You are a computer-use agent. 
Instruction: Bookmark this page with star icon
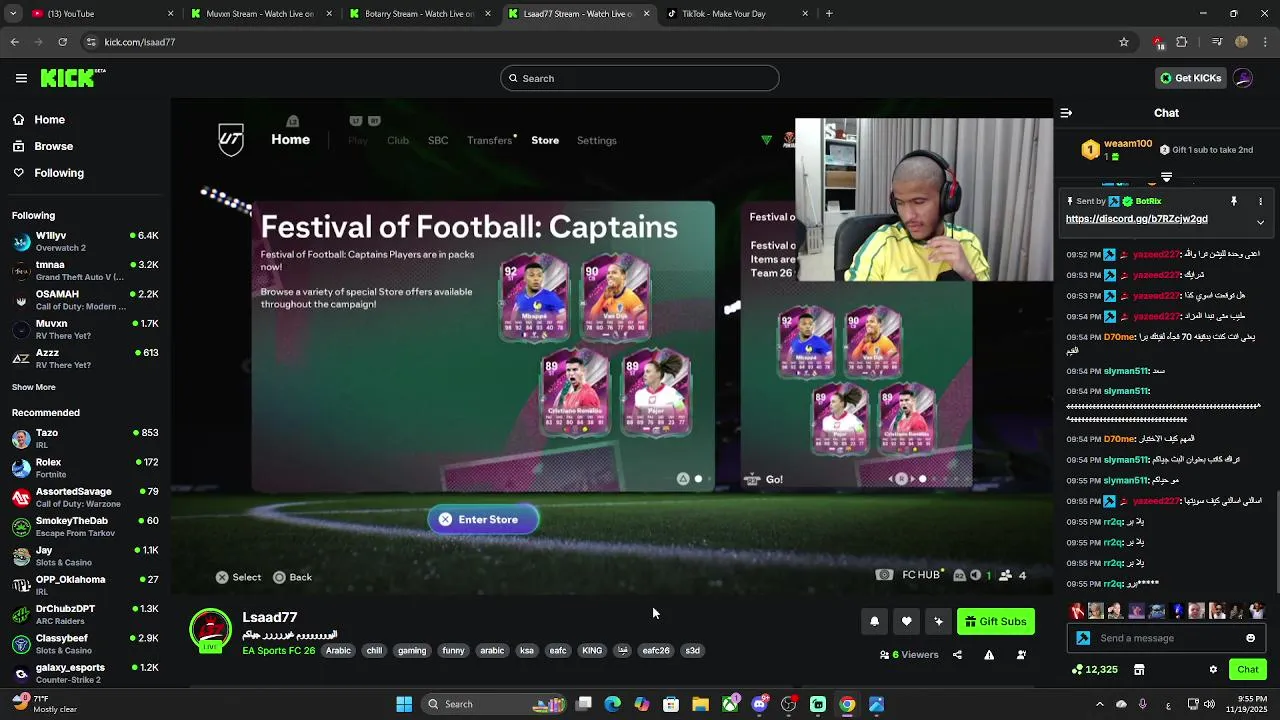[1124, 42]
